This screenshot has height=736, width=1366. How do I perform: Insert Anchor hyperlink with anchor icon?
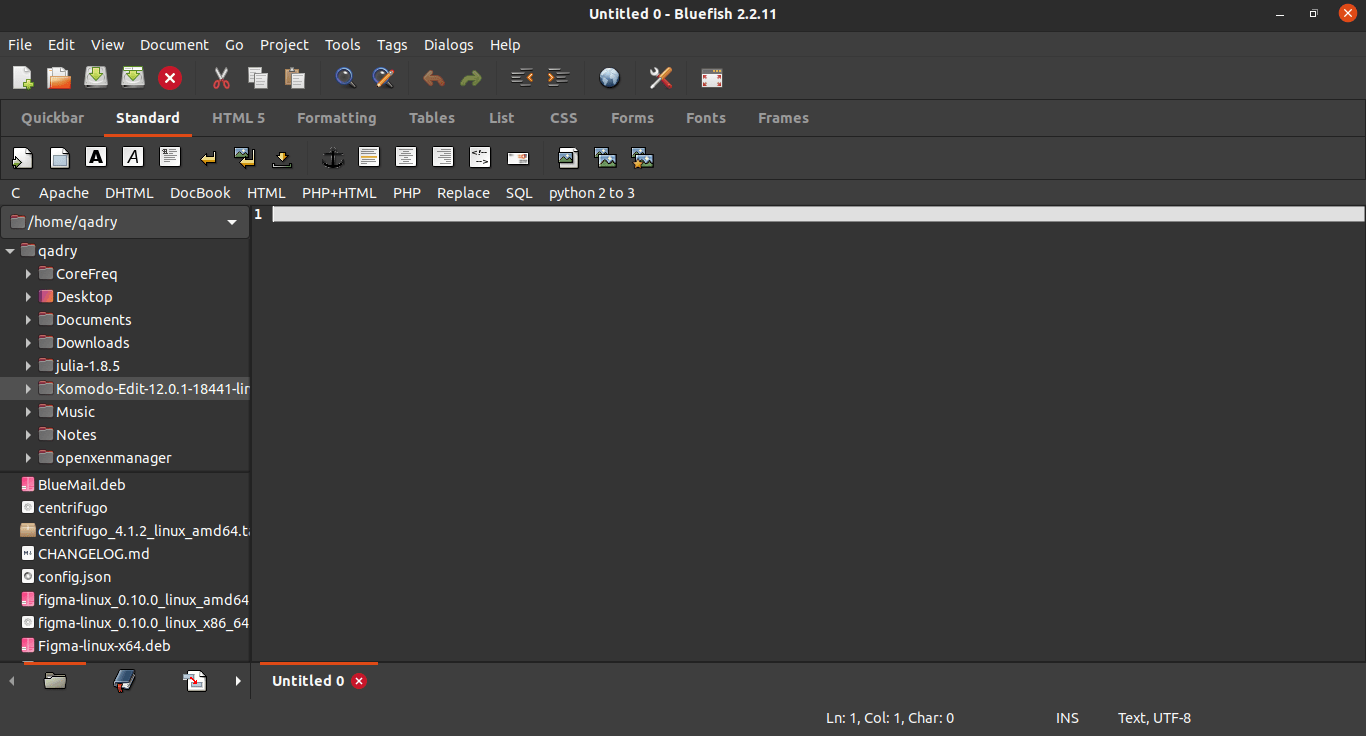[332, 158]
